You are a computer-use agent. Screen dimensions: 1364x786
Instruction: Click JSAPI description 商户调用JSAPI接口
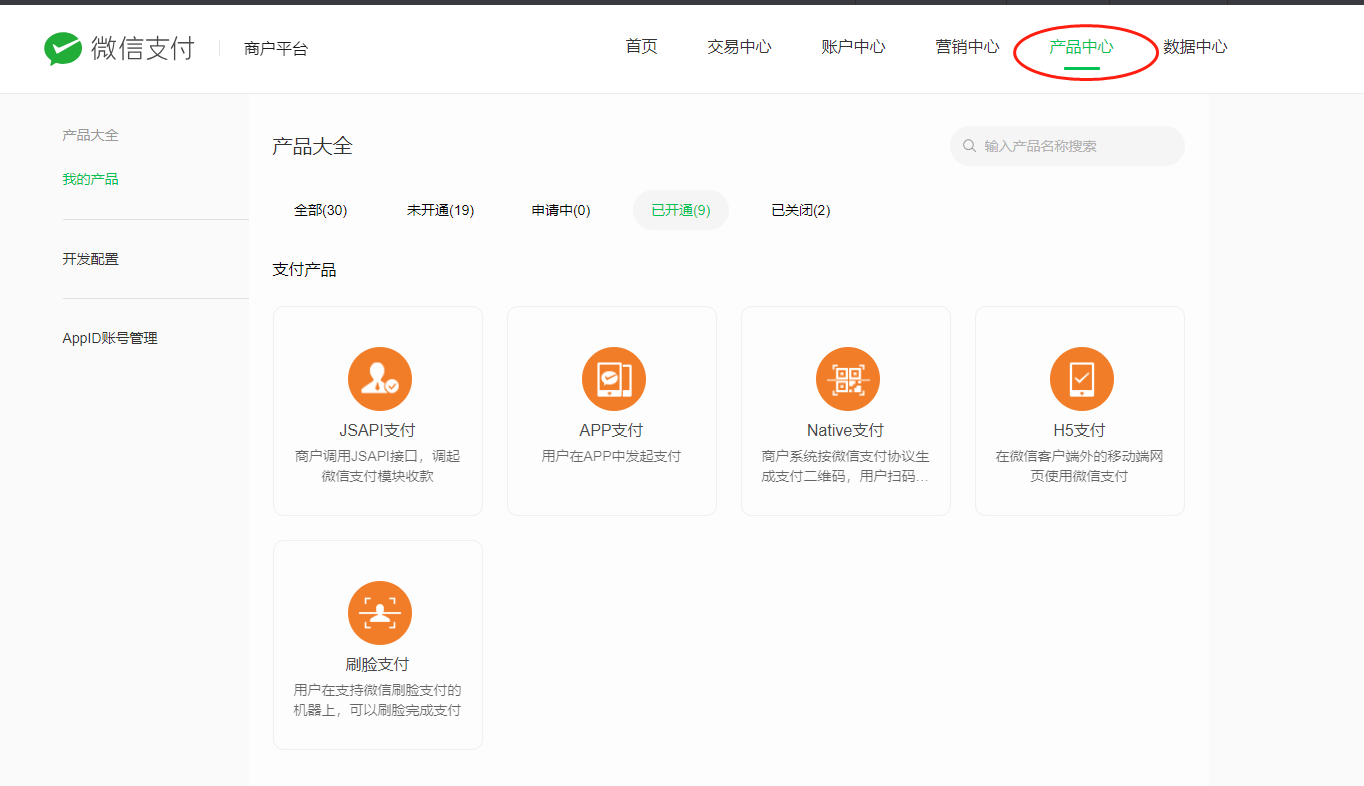tap(378, 466)
